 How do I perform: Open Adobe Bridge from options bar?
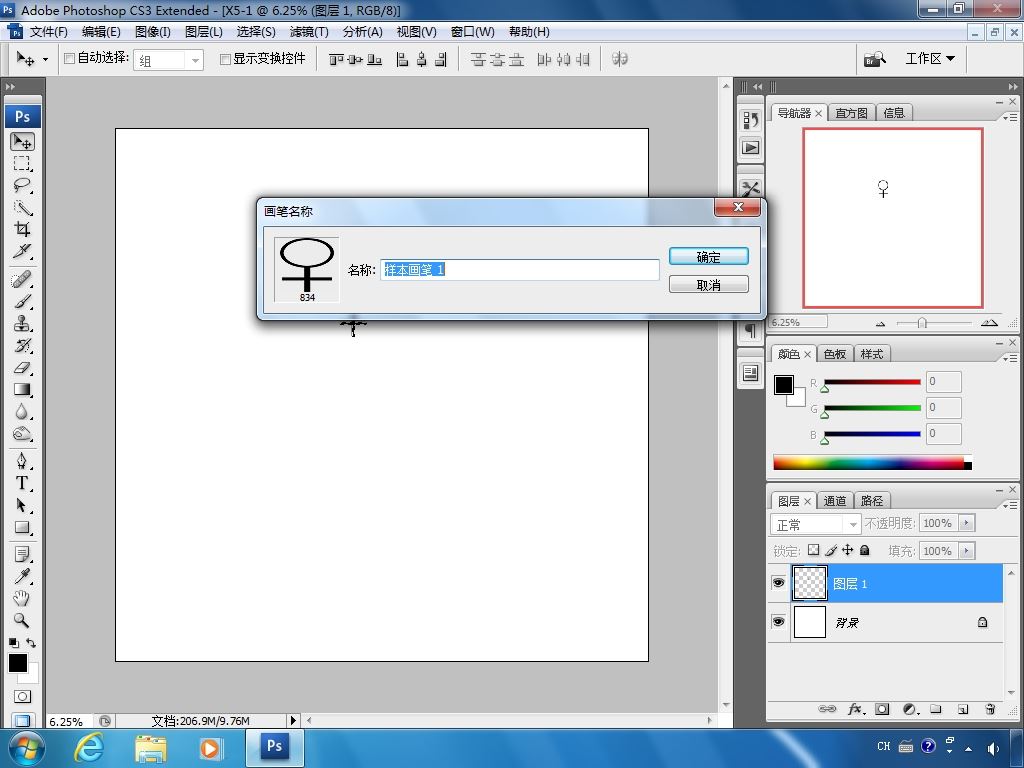(875, 59)
